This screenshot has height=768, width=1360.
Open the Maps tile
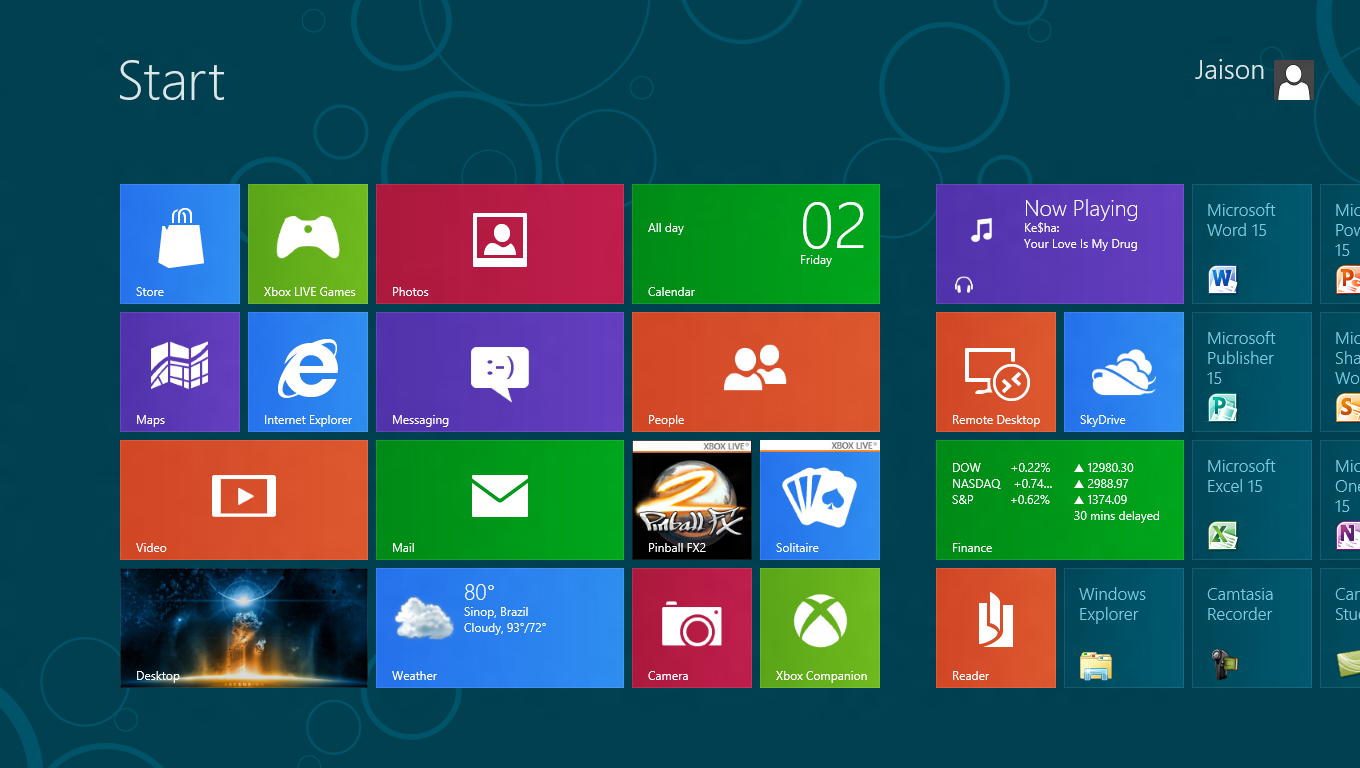point(180,372)
